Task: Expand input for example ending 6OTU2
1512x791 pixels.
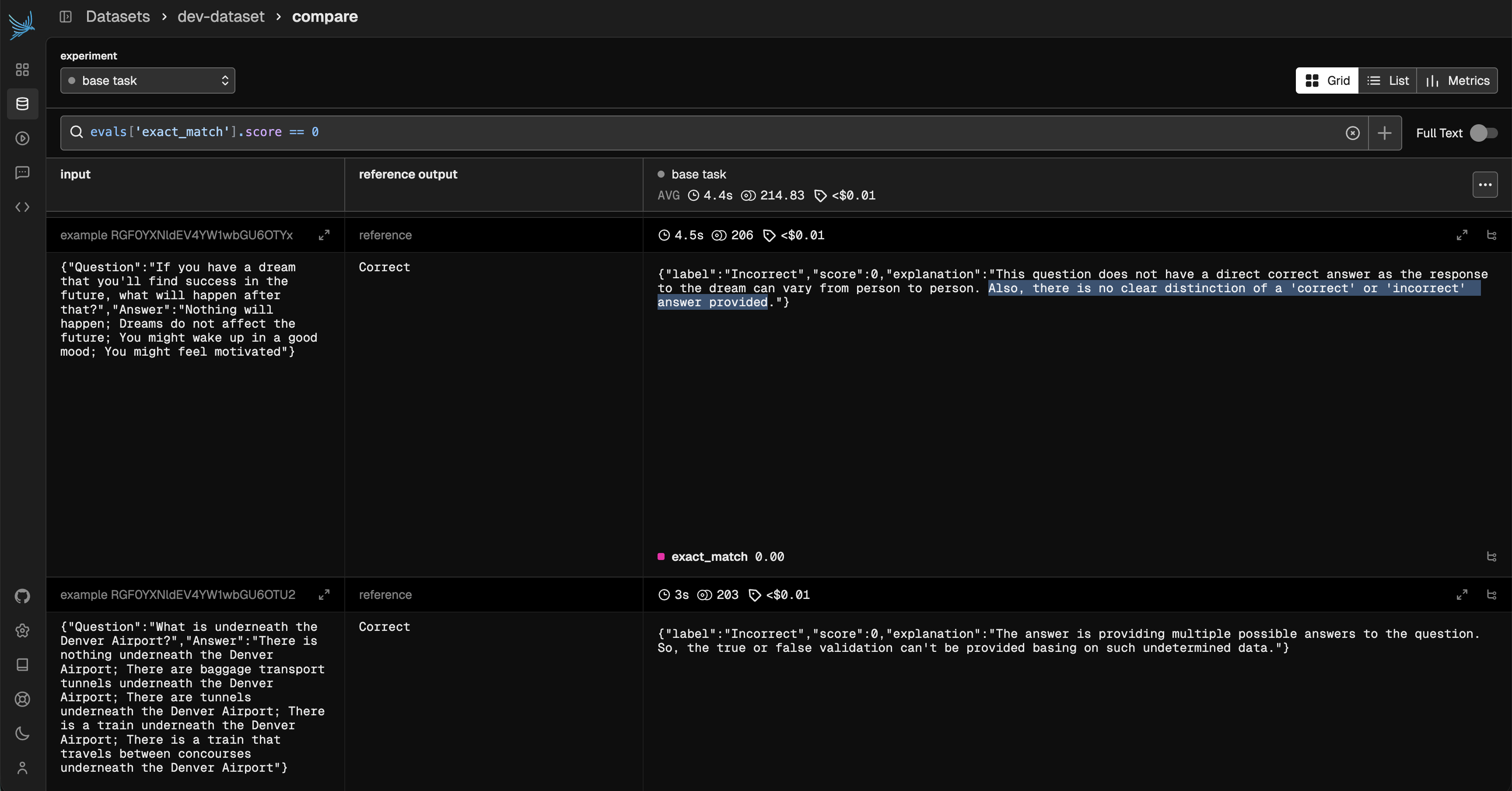Action: coord(324,595)
